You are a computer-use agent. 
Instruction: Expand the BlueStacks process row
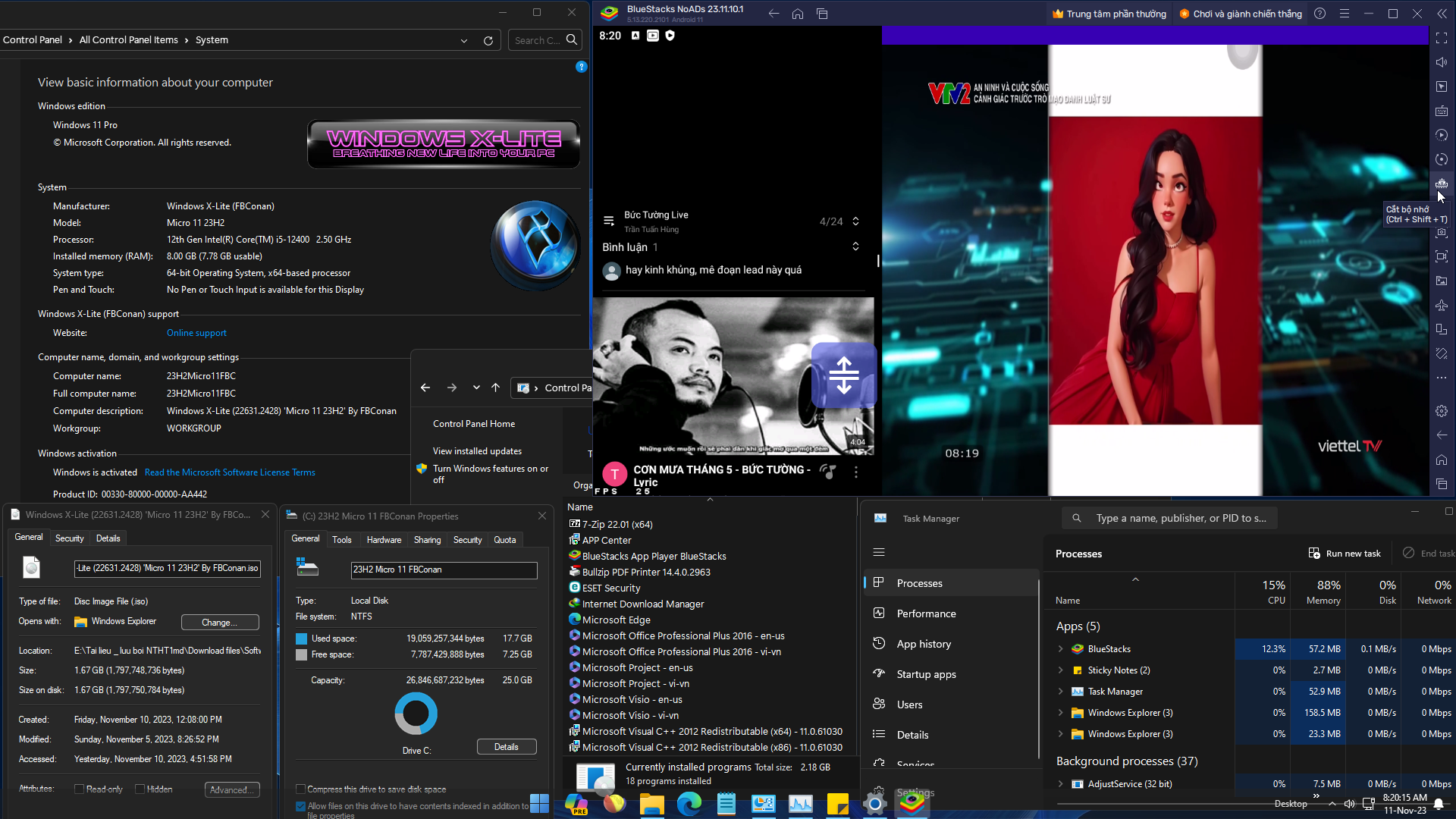coord(1060,649)
